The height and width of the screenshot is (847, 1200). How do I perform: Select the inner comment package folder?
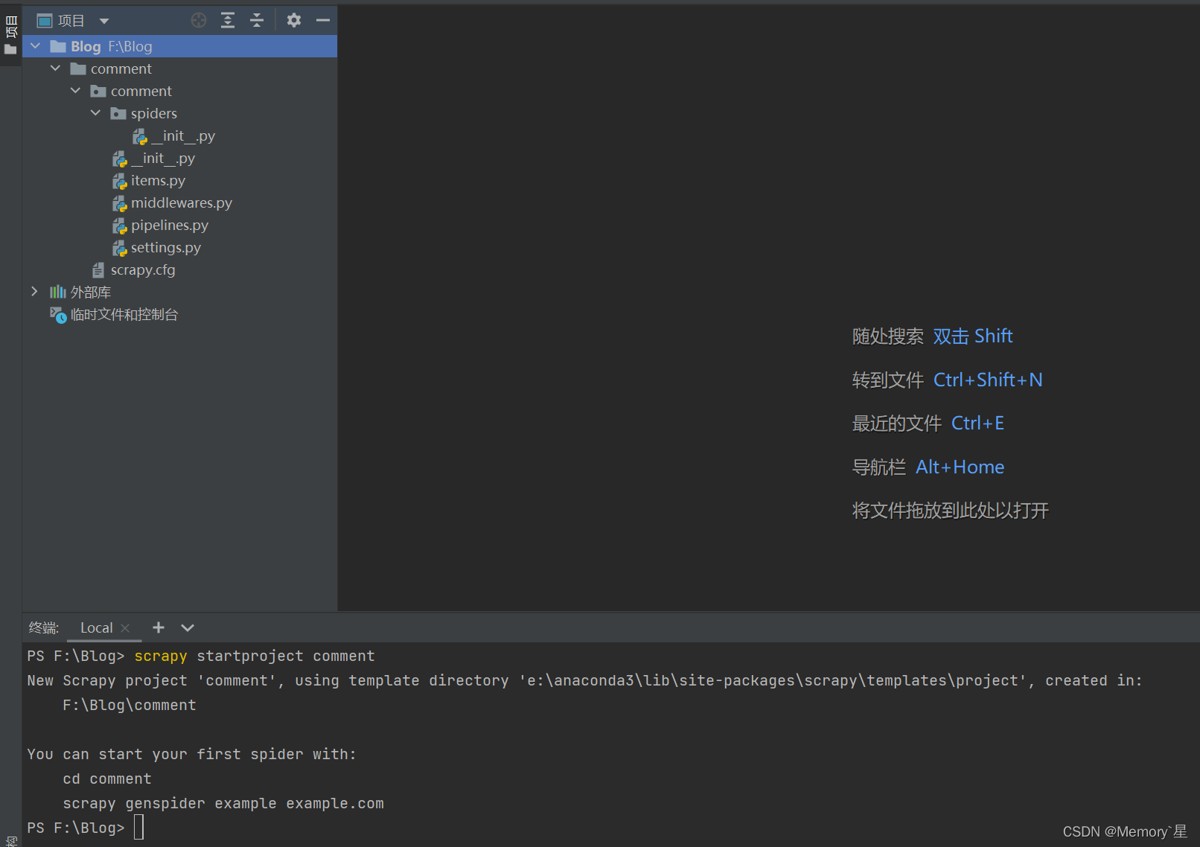(141, 91)
